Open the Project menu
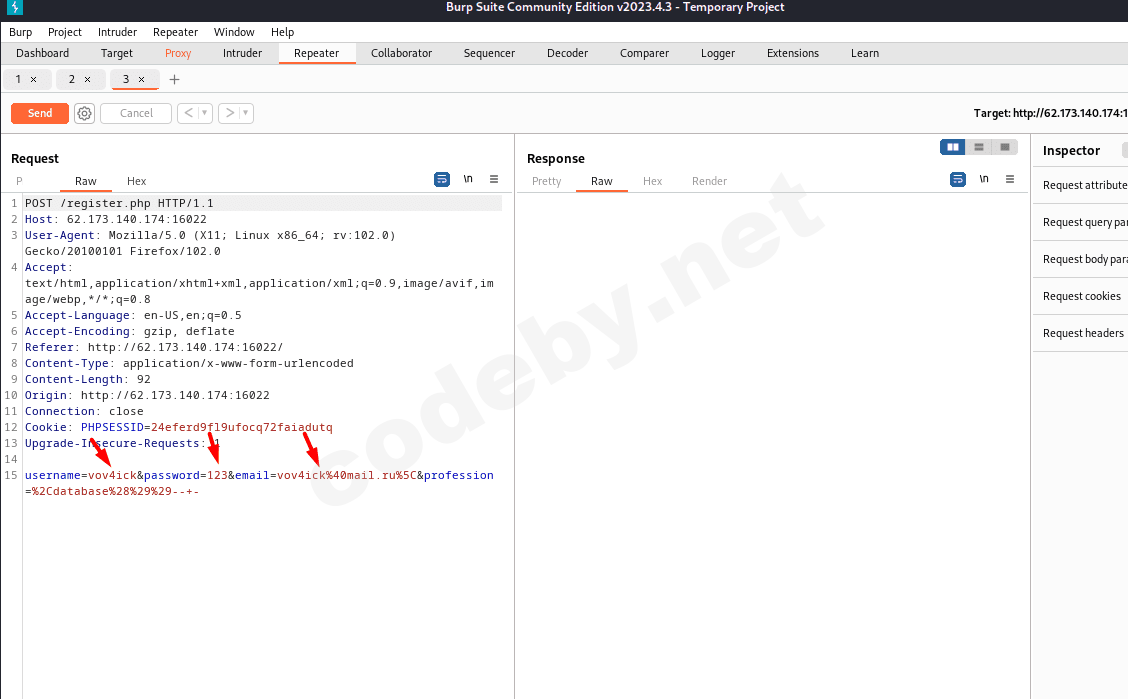The height and width of the screenshot is (699, 1128). tap(65, 32)
